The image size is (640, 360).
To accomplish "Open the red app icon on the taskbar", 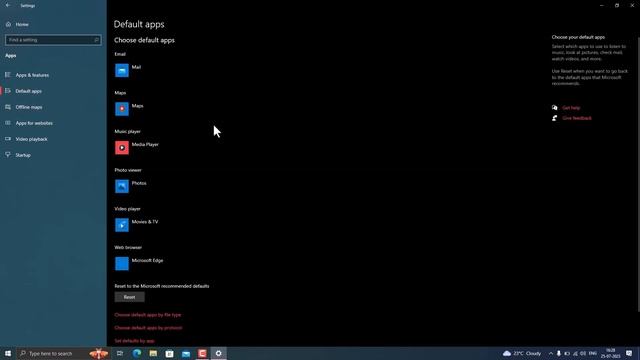I will click(202, 353).
